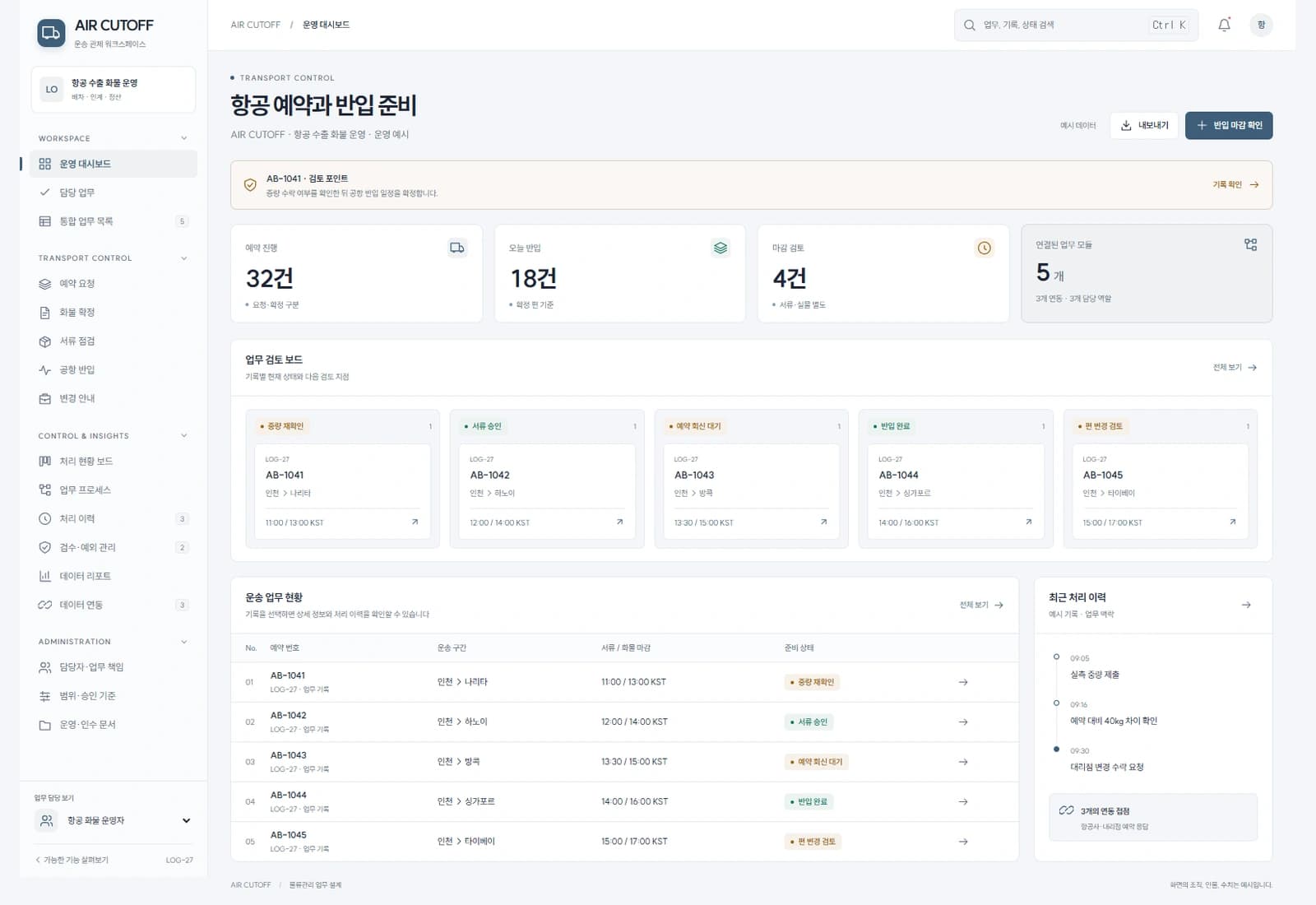Click the shield icon in AB-1041 banner

click(x=250, y=185)
